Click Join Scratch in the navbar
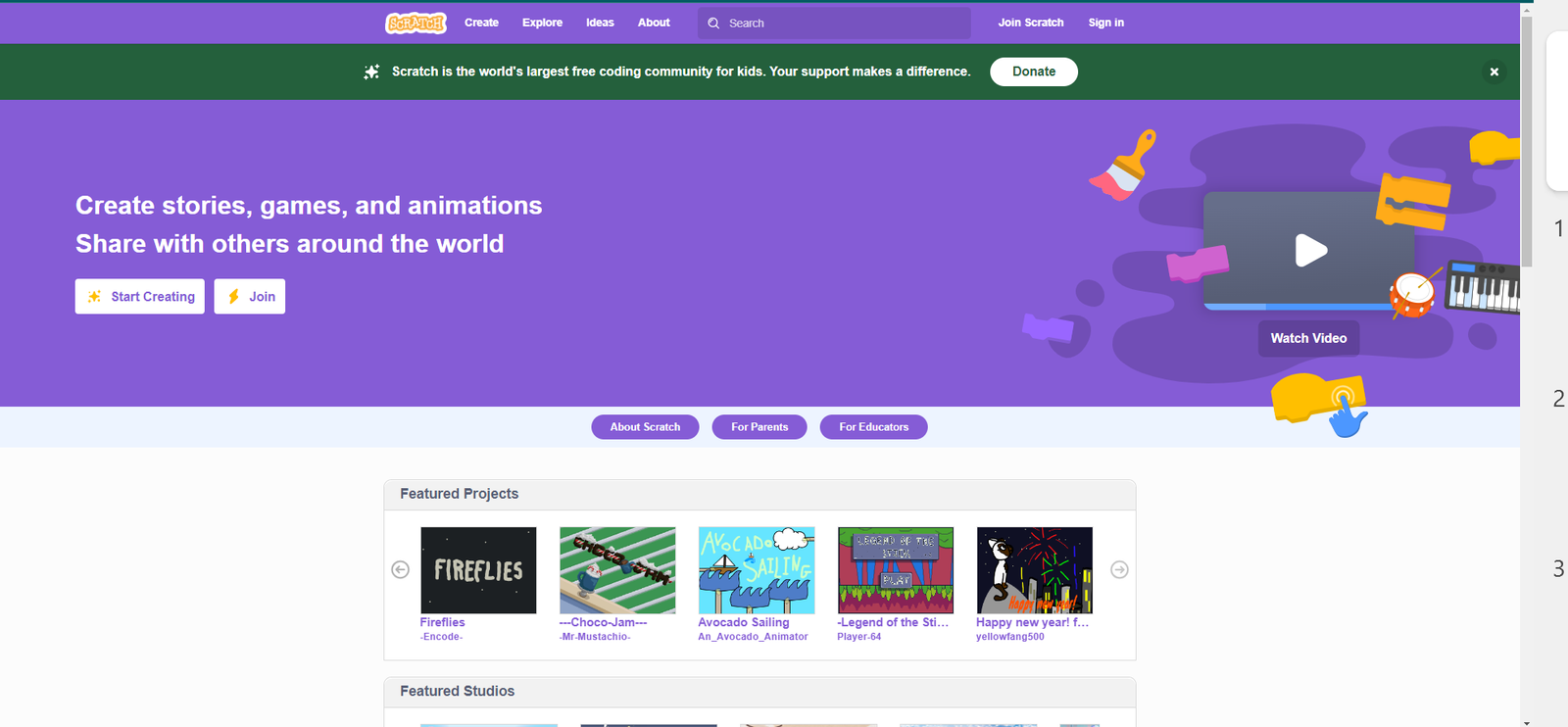1568x727 pixels. coord(1031,23)
